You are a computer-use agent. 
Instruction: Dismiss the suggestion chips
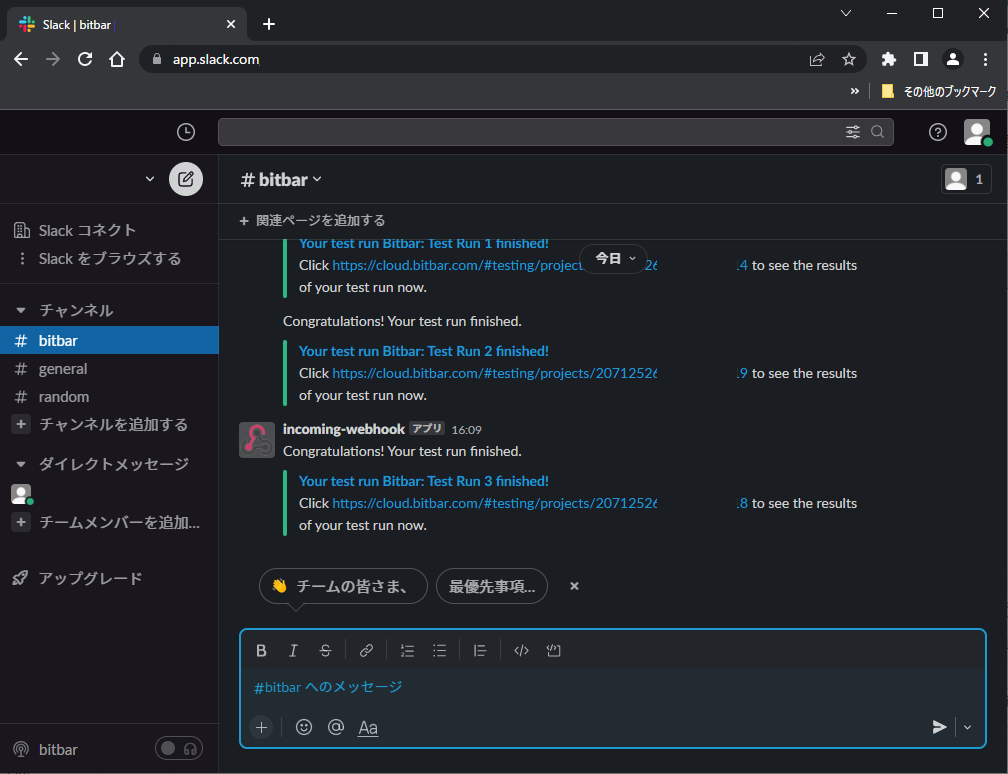coord(574,586)
